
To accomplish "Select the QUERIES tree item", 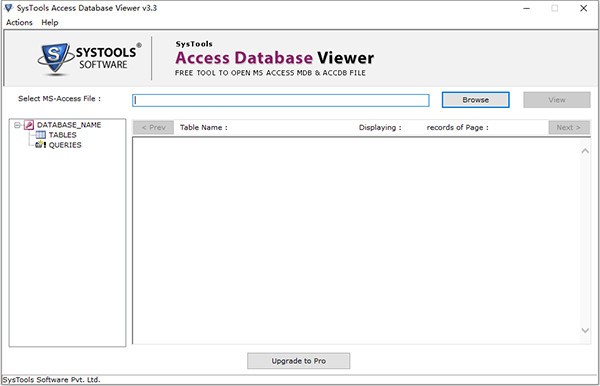I will (65, 145).
